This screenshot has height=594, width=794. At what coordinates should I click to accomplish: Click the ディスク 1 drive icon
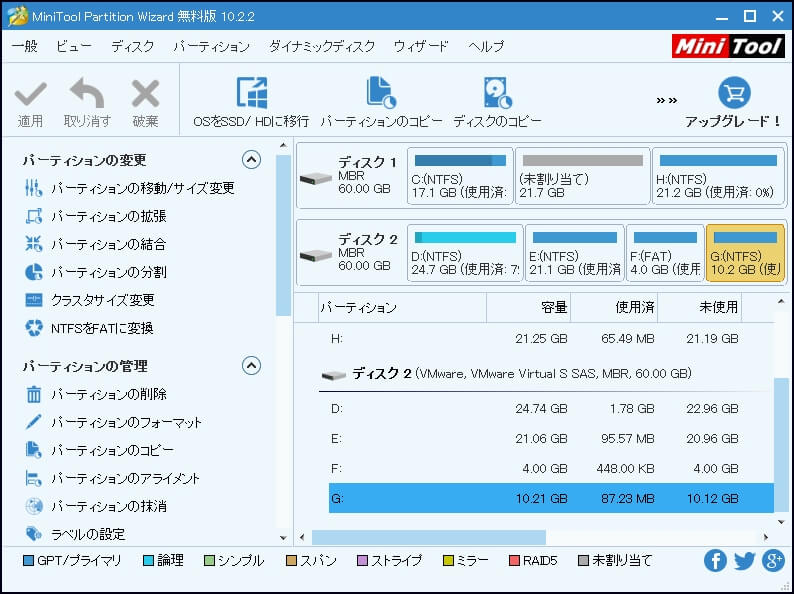pos(315,178)
